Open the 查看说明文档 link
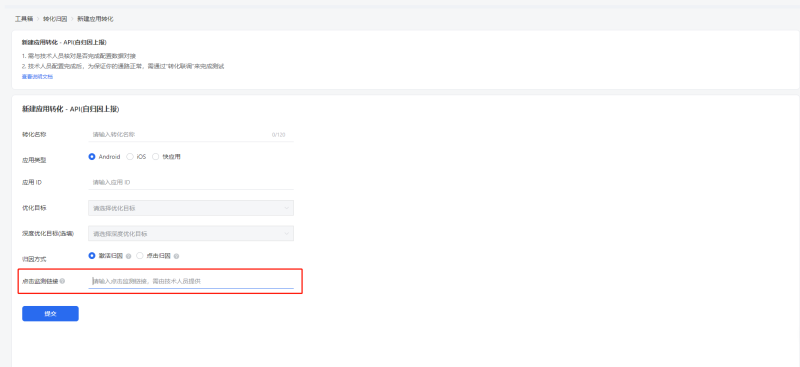 click(37, 77)
